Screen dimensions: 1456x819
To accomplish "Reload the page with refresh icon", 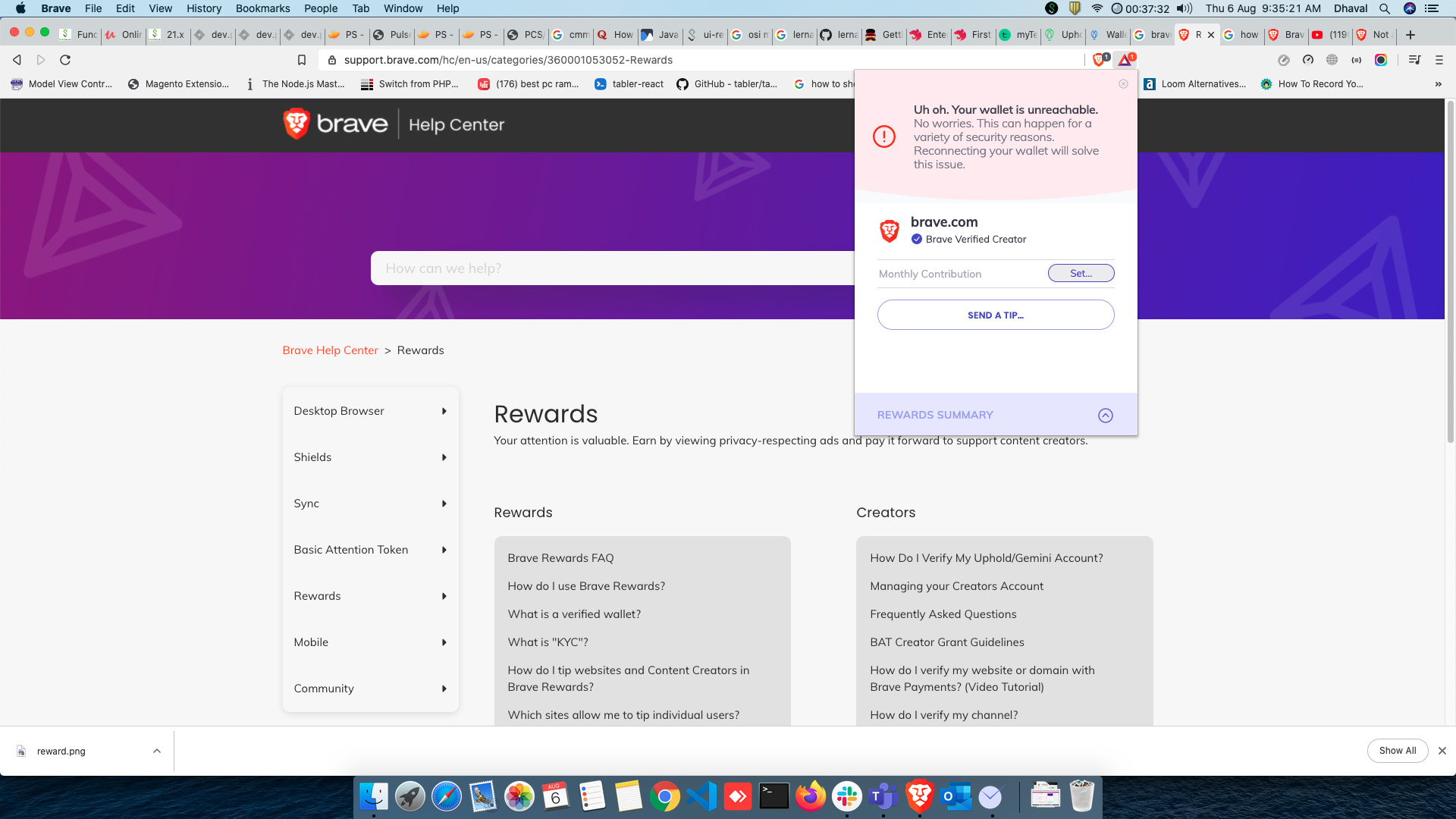I will 65,60.
